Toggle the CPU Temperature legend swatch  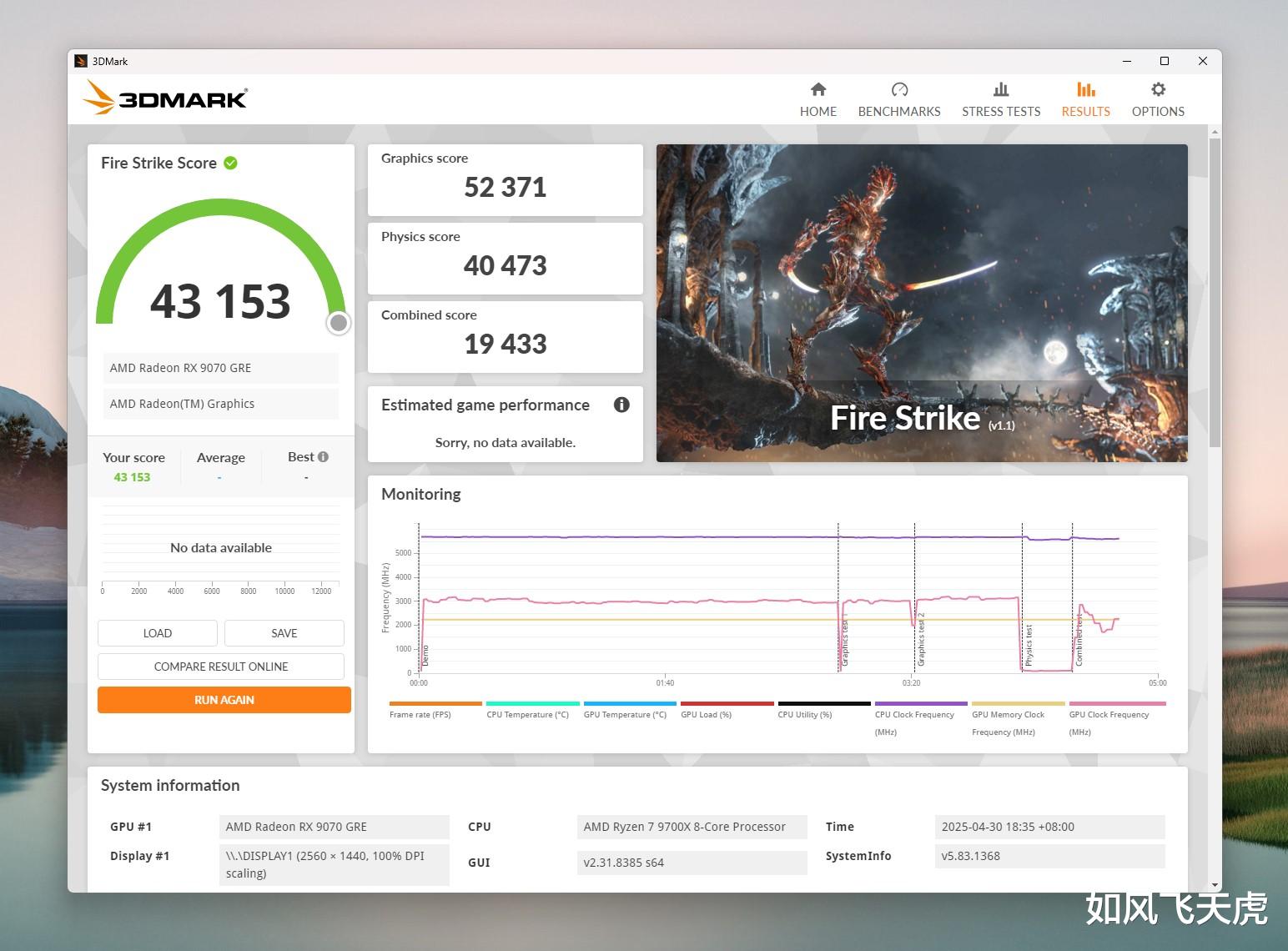pyautogui.click(x=532, y=703)
